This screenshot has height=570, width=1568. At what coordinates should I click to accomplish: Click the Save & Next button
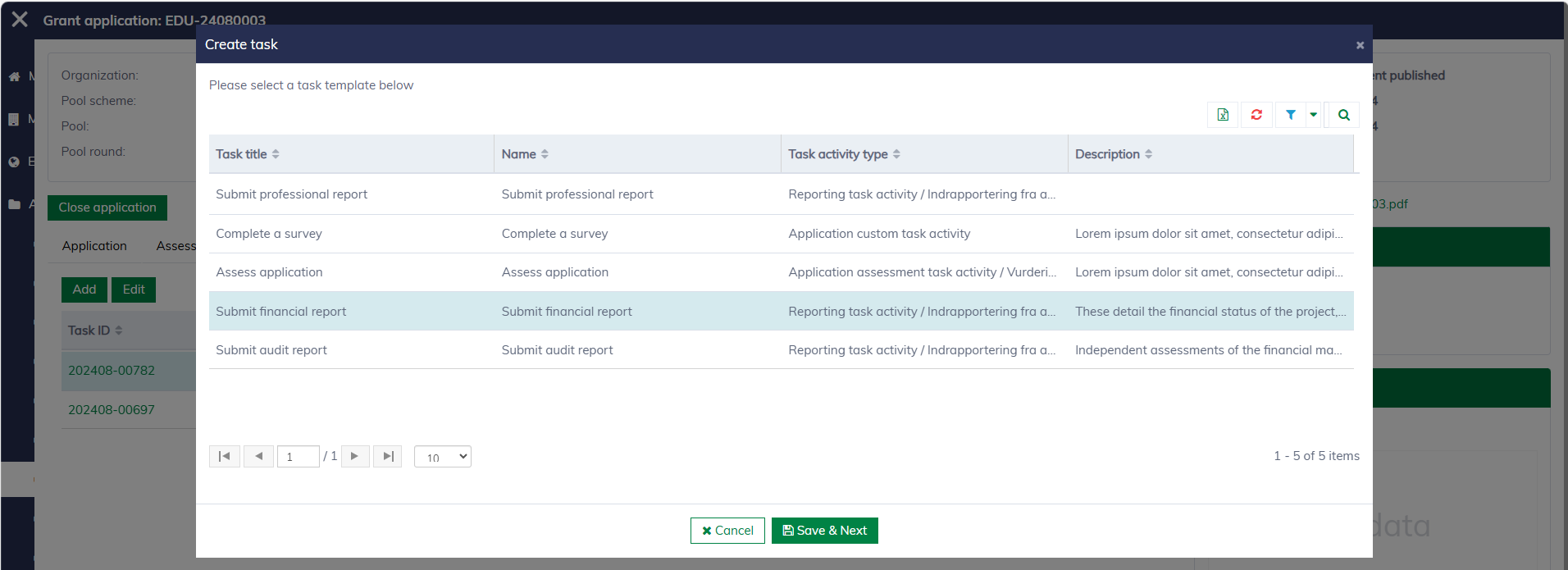click(x=824, y=531)
